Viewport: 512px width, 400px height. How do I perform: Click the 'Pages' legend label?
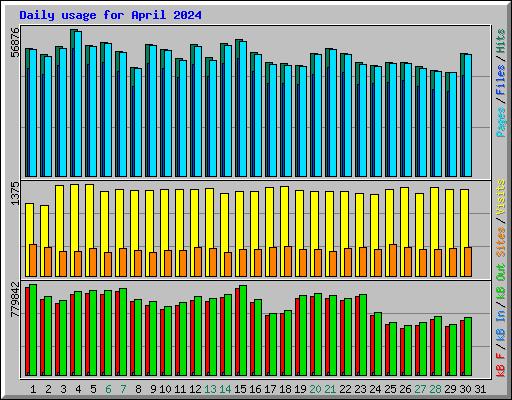pos(500,122)
